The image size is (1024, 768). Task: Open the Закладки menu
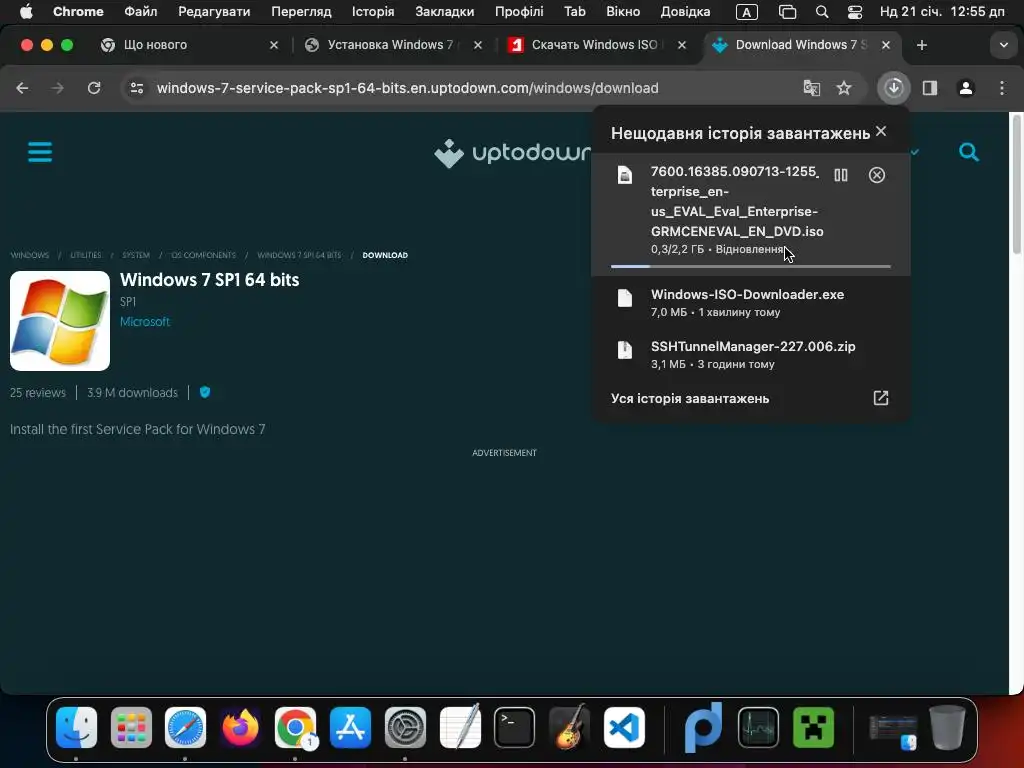click(x=445, y=11)
